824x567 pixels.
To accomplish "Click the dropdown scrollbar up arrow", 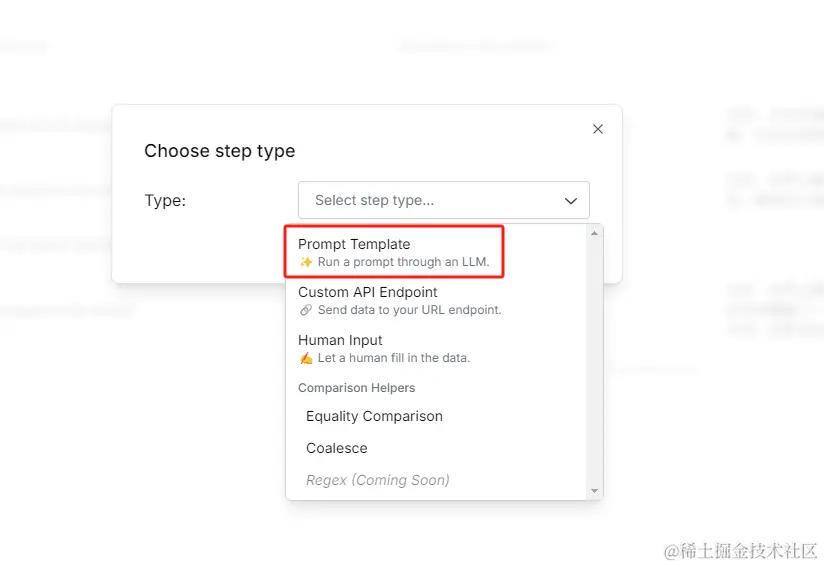I will (x=594, y=233).
